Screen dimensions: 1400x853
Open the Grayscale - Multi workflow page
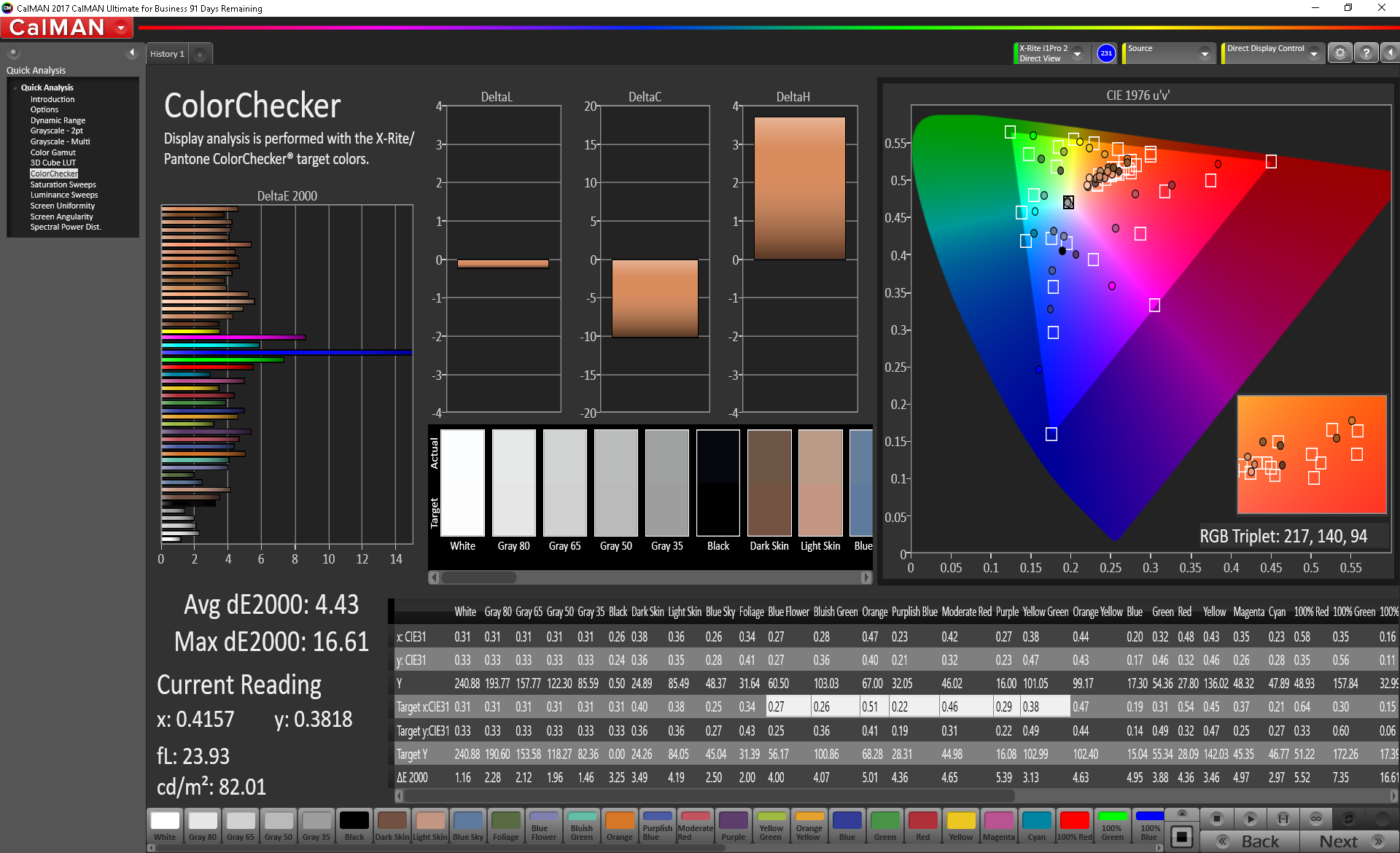(x=60, y=141)
